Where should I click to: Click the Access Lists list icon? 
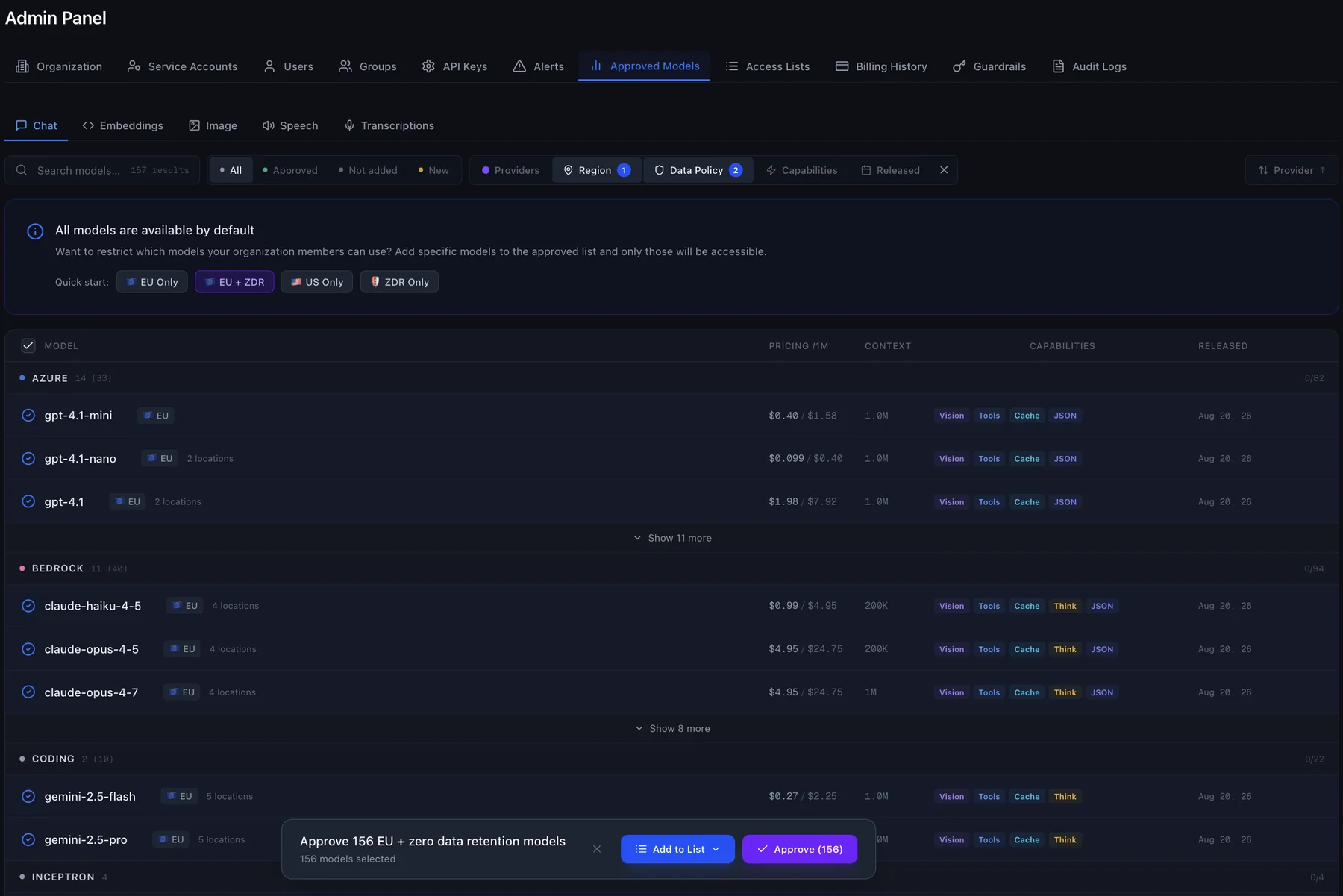point(732,66)
